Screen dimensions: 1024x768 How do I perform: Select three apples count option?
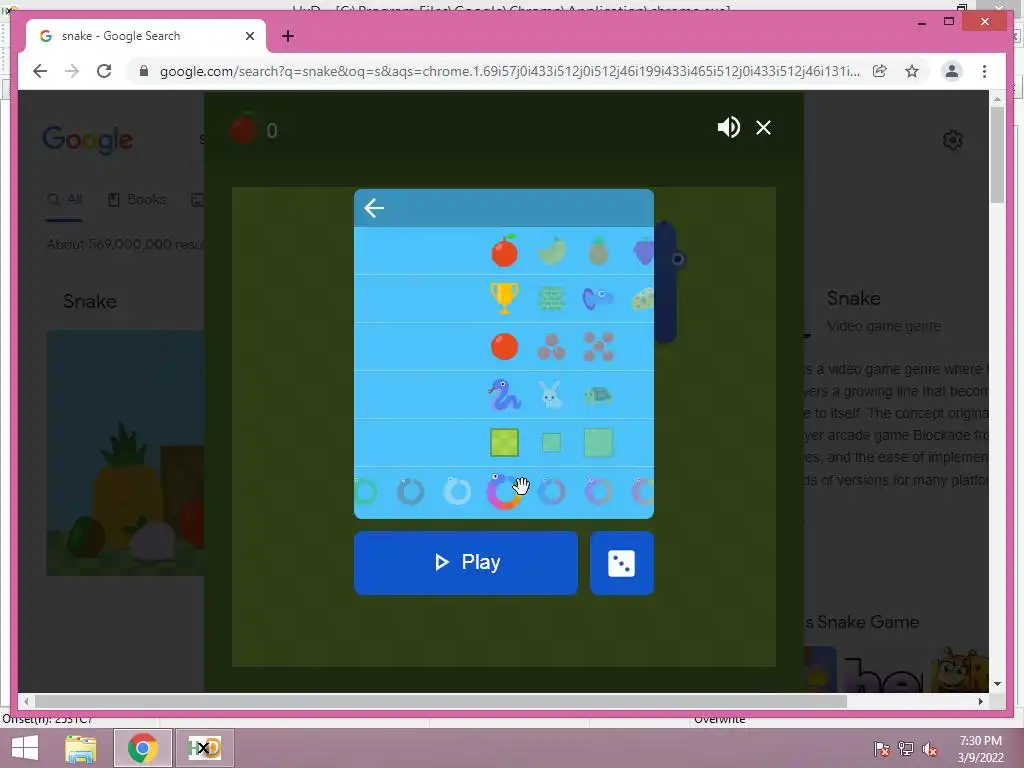(551, 347)
